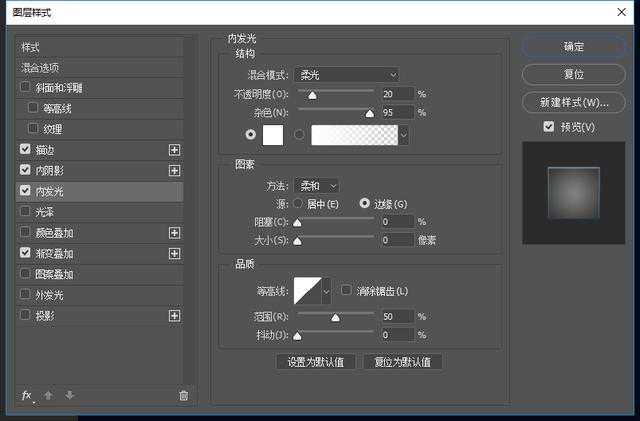
Task: Click the plus icon next to 投影
Action: [175, 316]
